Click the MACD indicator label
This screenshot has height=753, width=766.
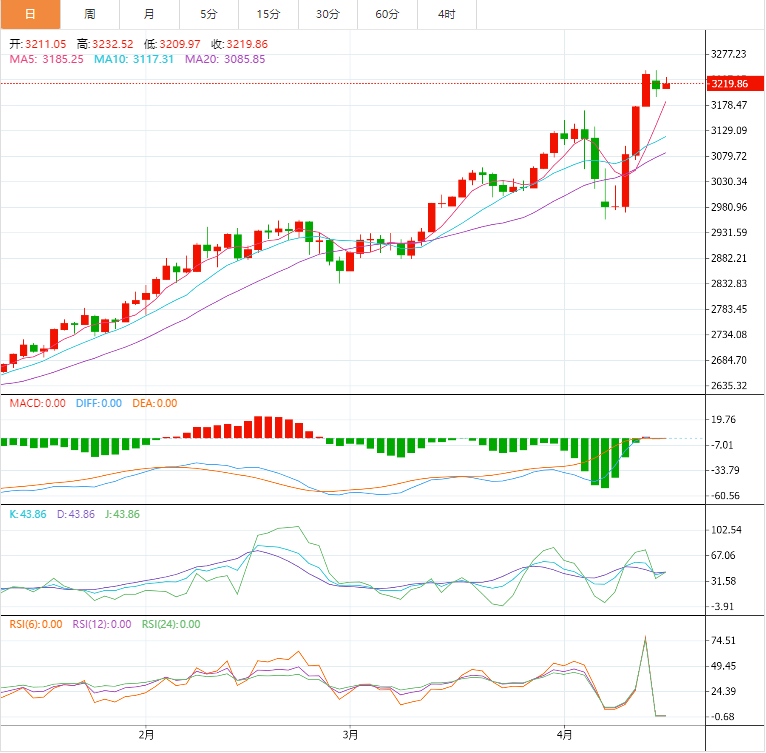click(x=38, y=403)
